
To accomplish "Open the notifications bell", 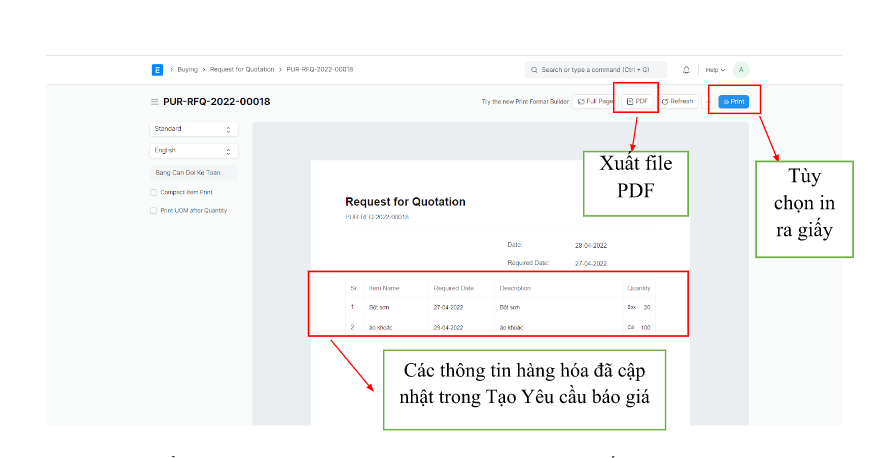I will [x=686, y=70].
